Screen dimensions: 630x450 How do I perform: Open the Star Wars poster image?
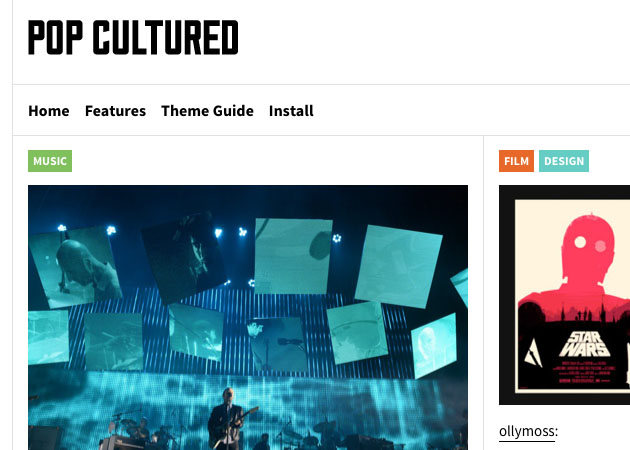point(565,295)
